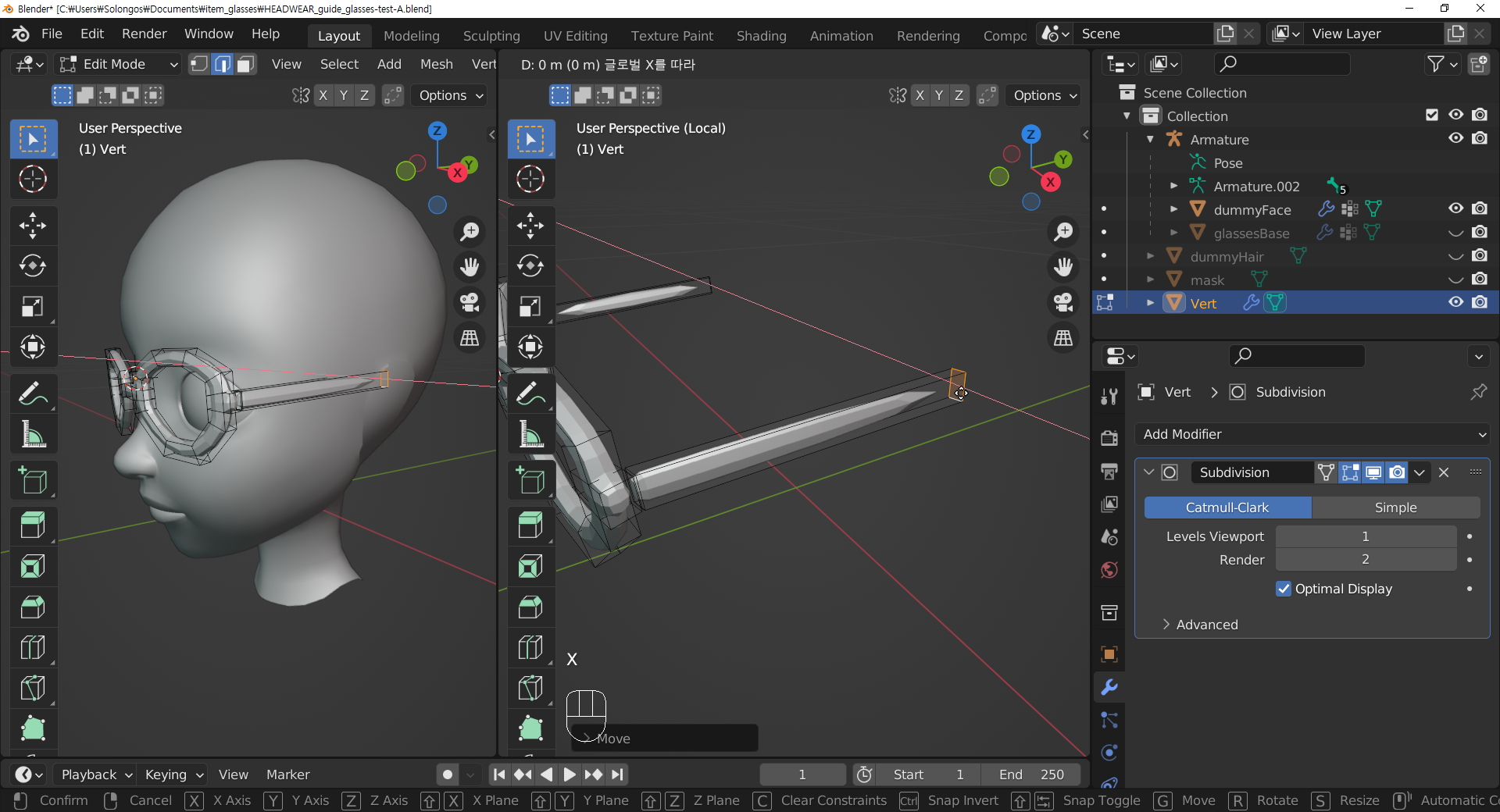The image size is (1500, 812).
Task: Select Box tool in the right viewport
Action: click(x=530, y=139)
